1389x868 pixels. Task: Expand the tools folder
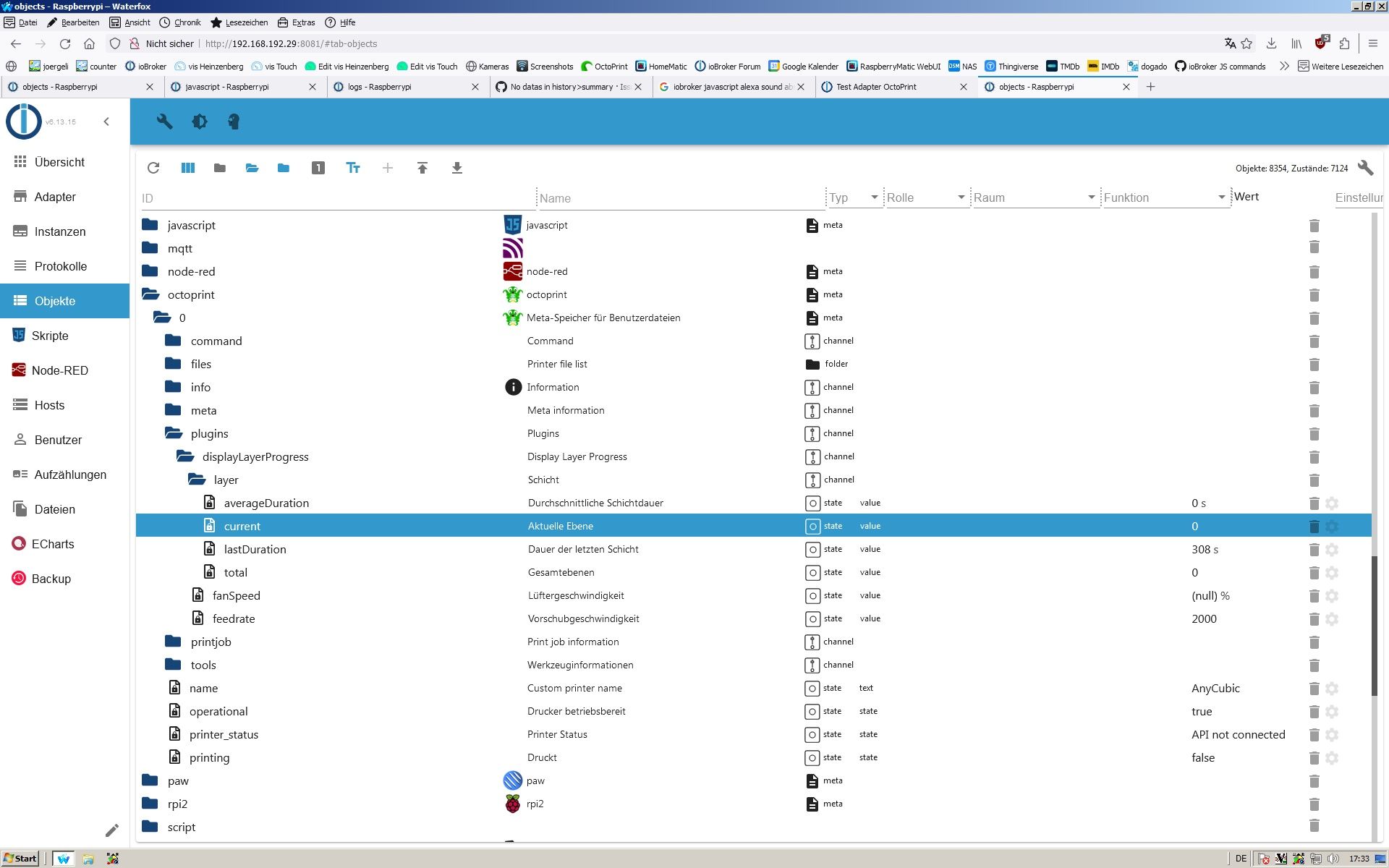coord(173,665)
